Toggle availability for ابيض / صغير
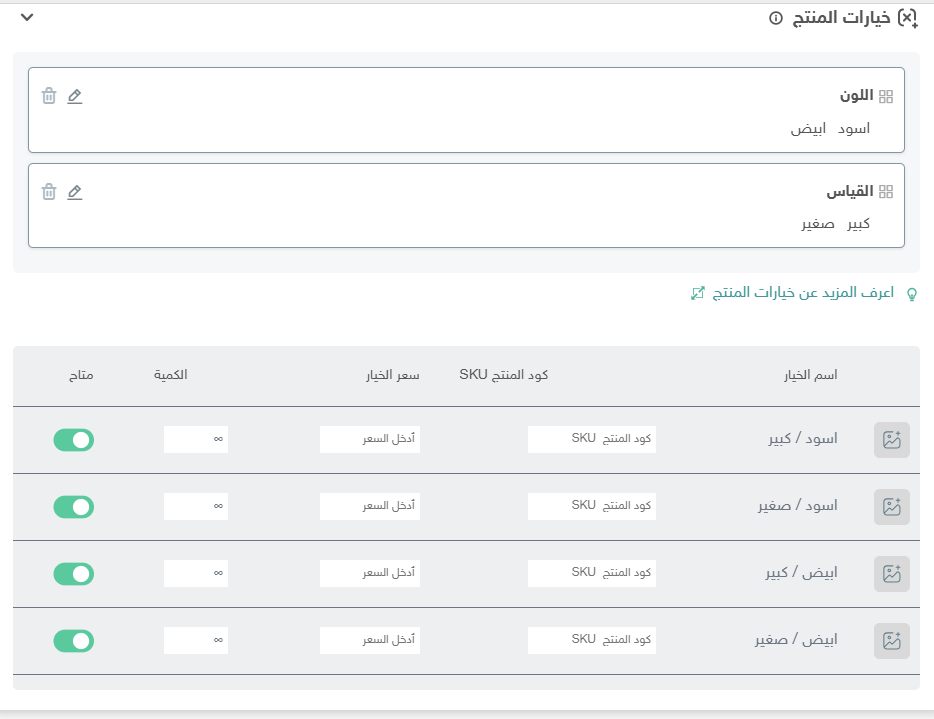The height and width of the screenshot is (719, 934). click(x=74, y=641)
